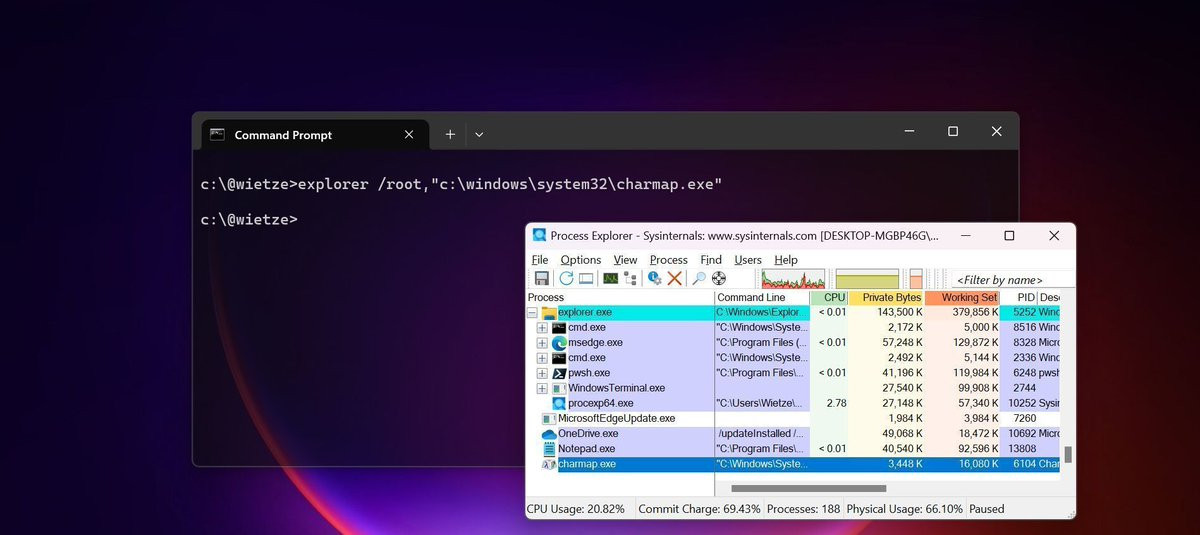Select the OneDrive.exe process row
Image resolution: width=1200 pixels, height=535 pixels.
[x=794, y=434]
